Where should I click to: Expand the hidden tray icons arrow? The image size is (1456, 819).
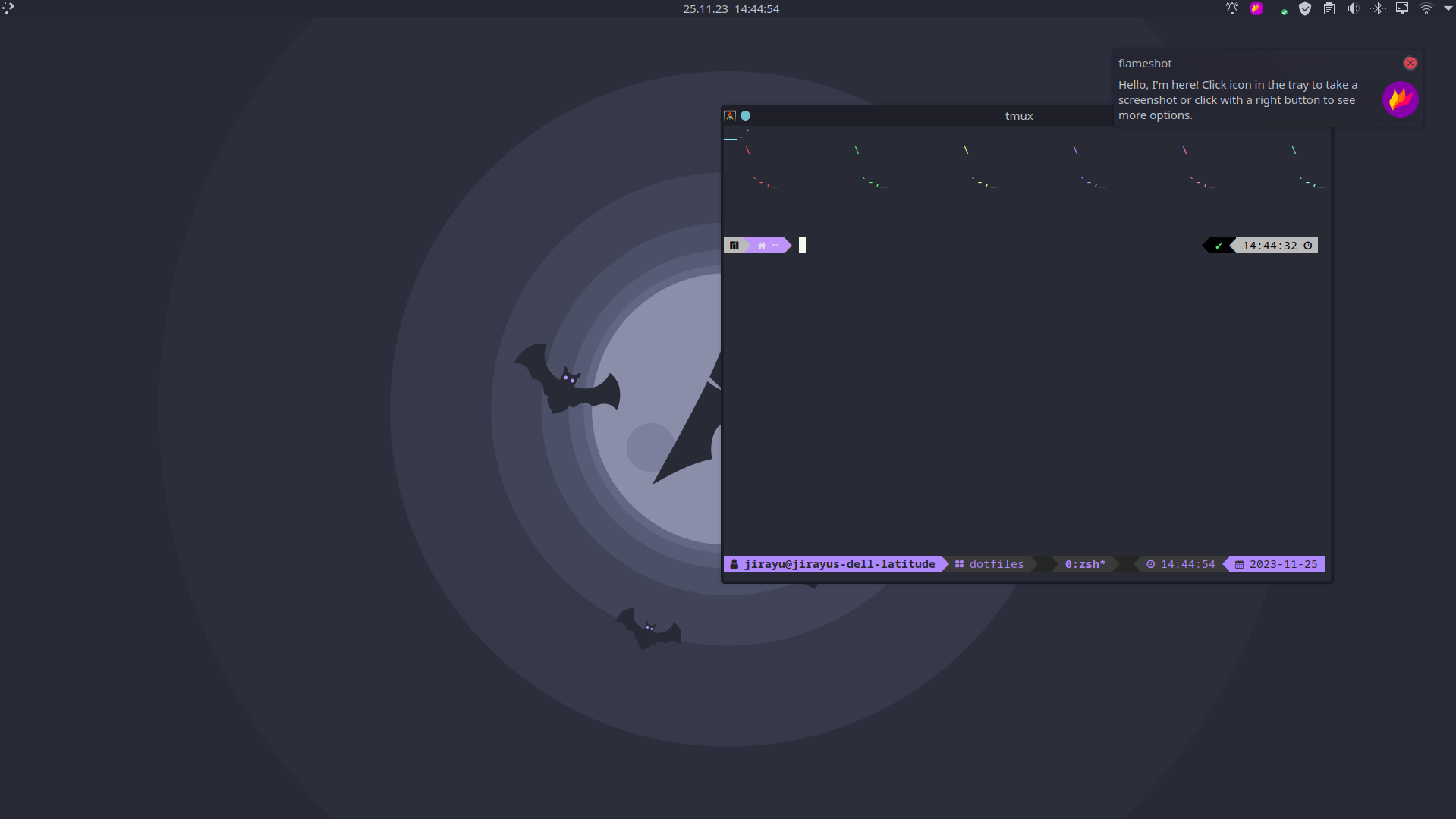pyautogui.click(x=1448, y=9)
